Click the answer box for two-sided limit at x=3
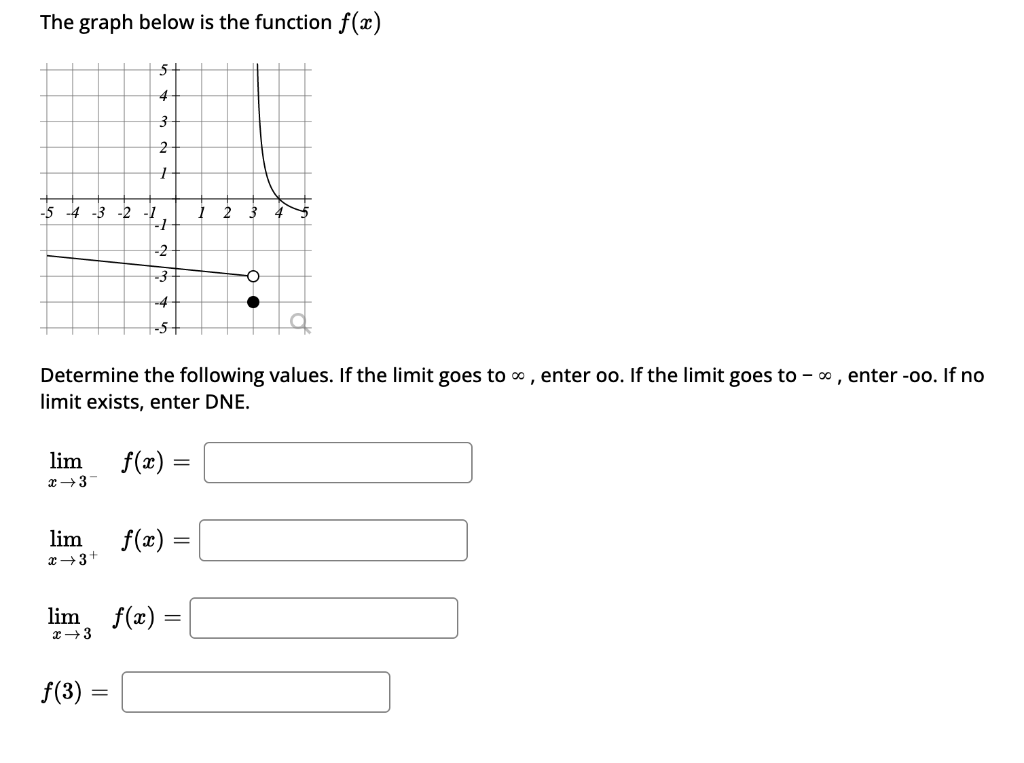 pyautogui.click(x=325, y=617)
